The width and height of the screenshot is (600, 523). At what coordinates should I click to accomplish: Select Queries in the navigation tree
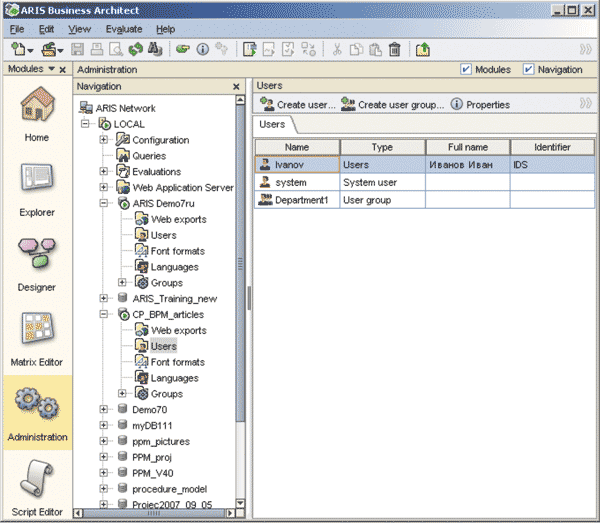coord(149,156)
